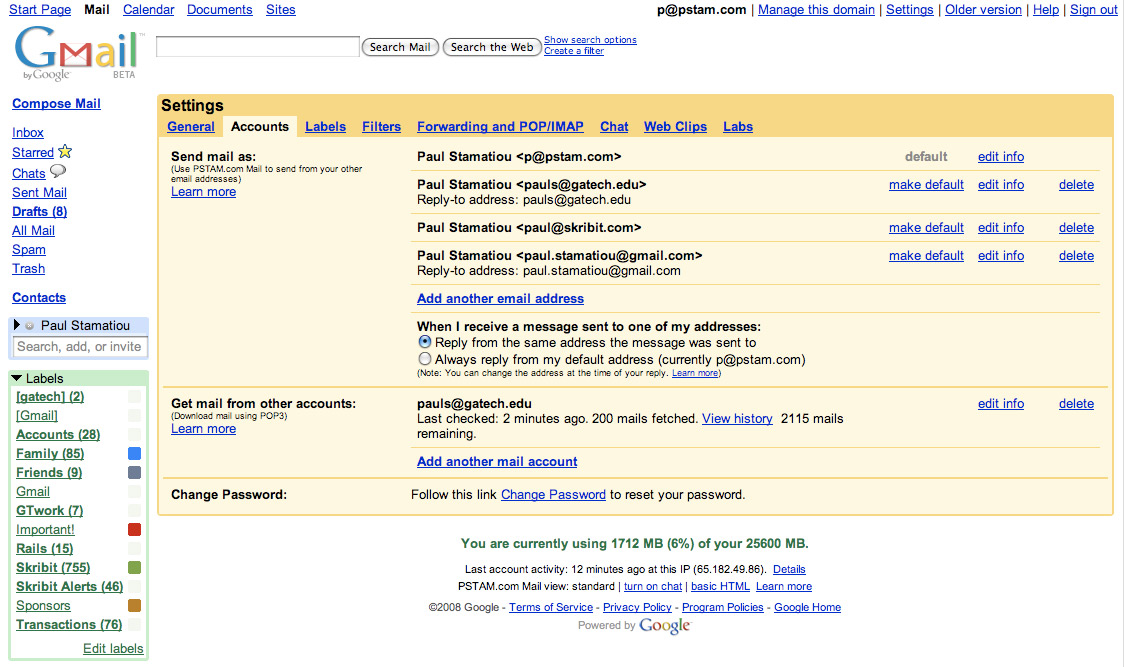This screenshot has height=667, width=1124.
Task: Click the Change Password link
Action: (553, 495)
